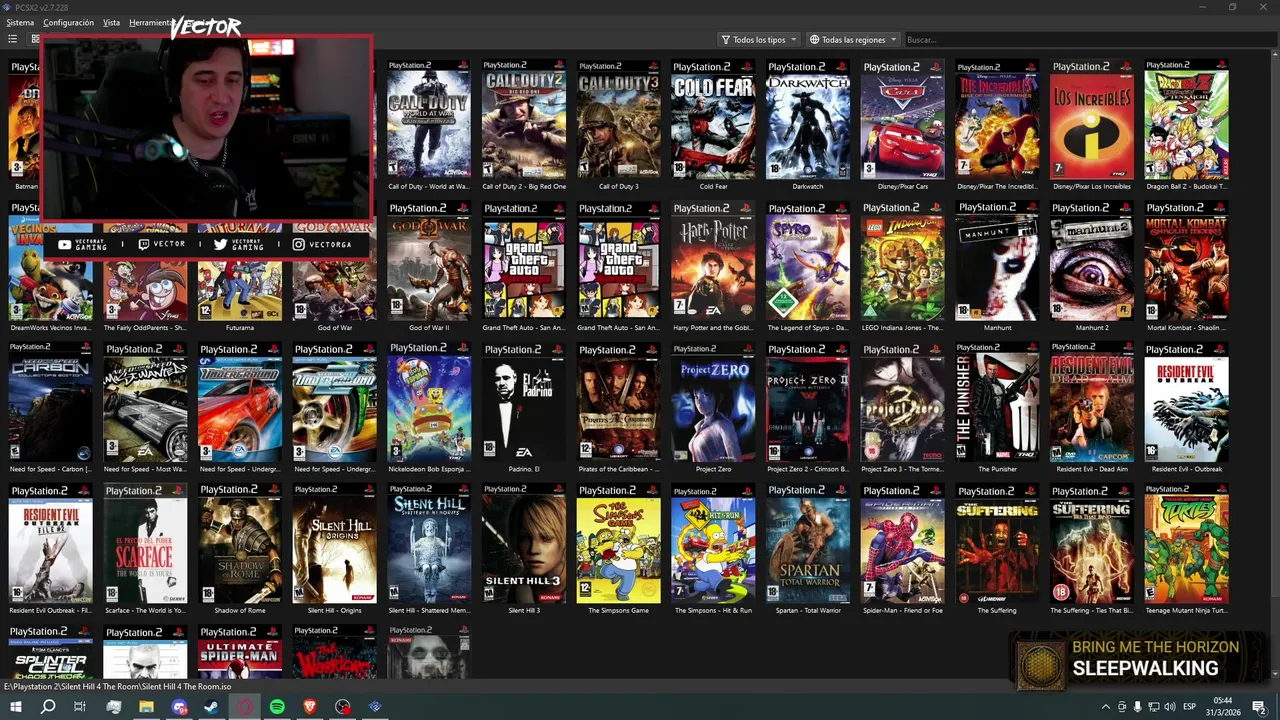Select the Project Zero 2 Crimson Butterfly cover
This screenshot has height=720, width=1280.
[808, 402]
